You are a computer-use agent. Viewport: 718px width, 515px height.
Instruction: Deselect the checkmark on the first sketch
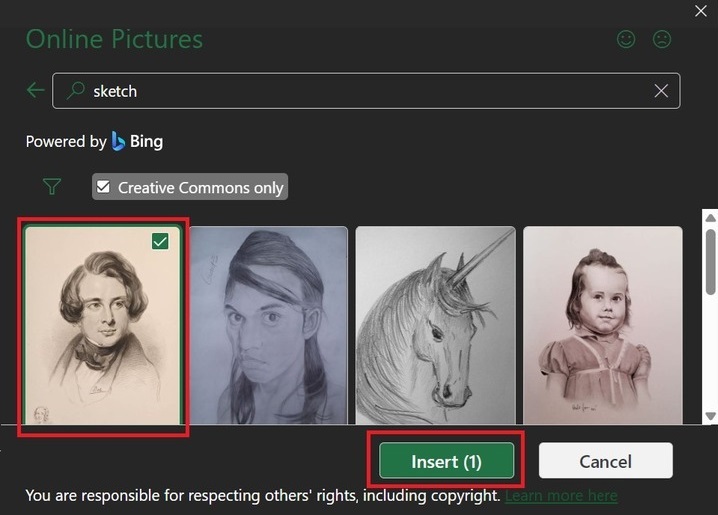click(x=161, y=241)
